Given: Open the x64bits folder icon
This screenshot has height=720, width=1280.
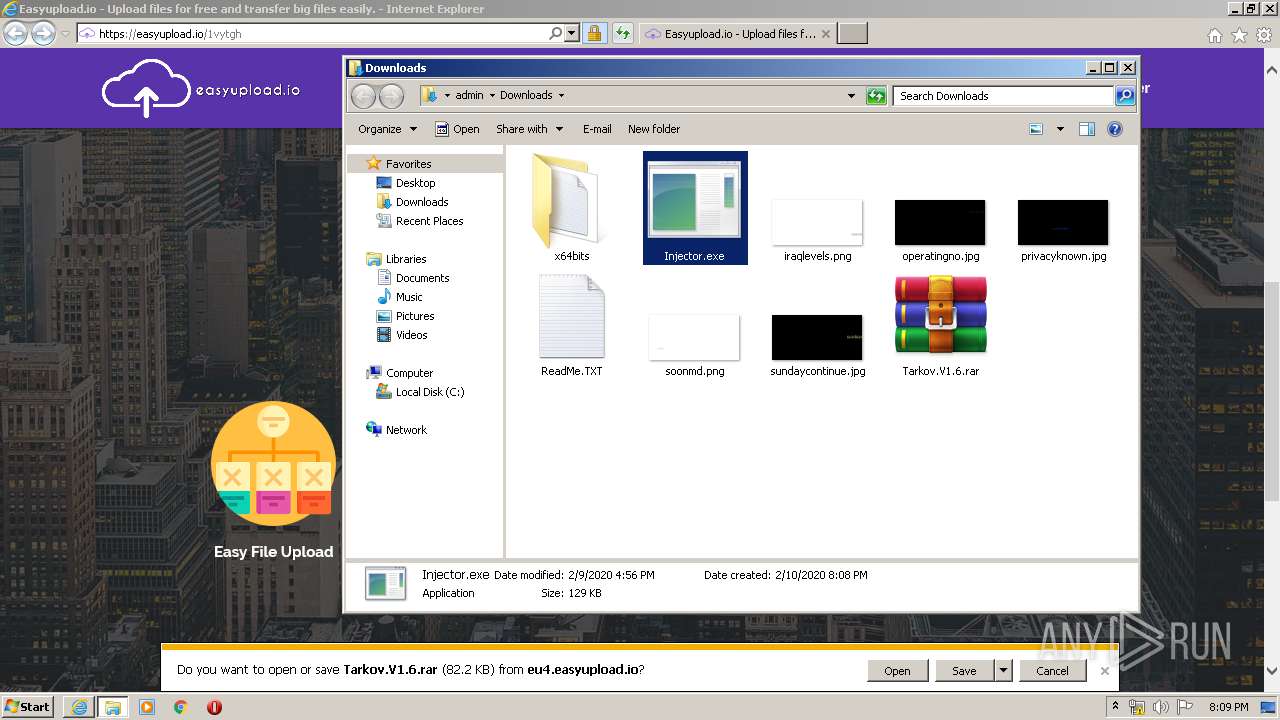Looking at the screenshot, I should [571, 200].
